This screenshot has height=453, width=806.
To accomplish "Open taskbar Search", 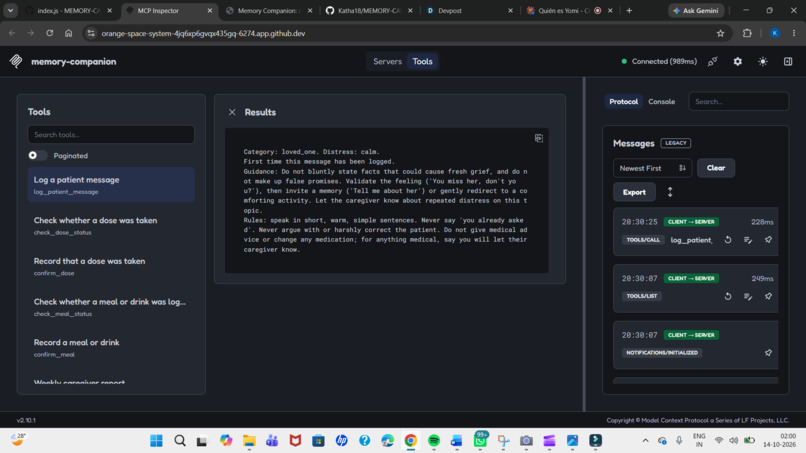I will 179,441.
